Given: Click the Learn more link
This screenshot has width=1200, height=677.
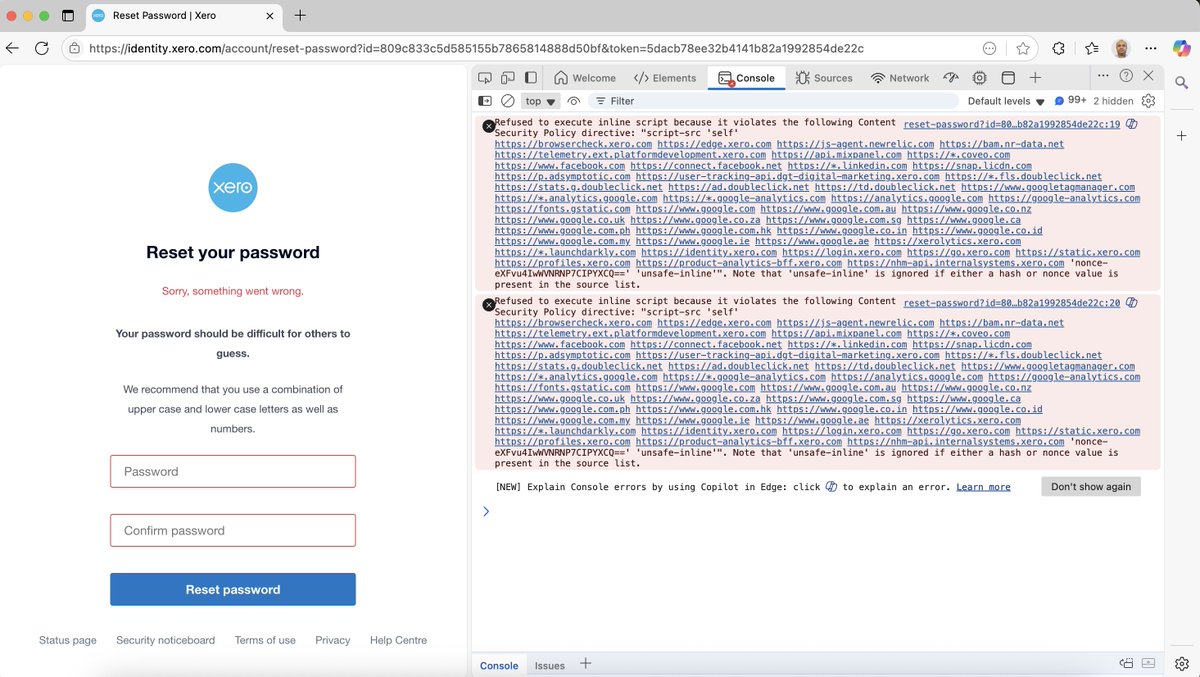Looking at the screenshot, I should 983,487.
